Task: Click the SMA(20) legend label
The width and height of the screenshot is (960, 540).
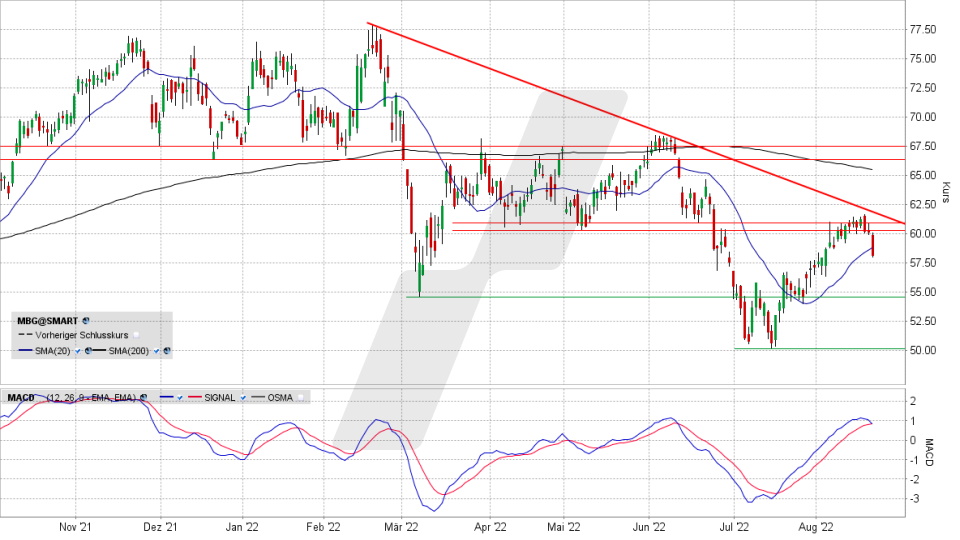Action: coord(53,351)
